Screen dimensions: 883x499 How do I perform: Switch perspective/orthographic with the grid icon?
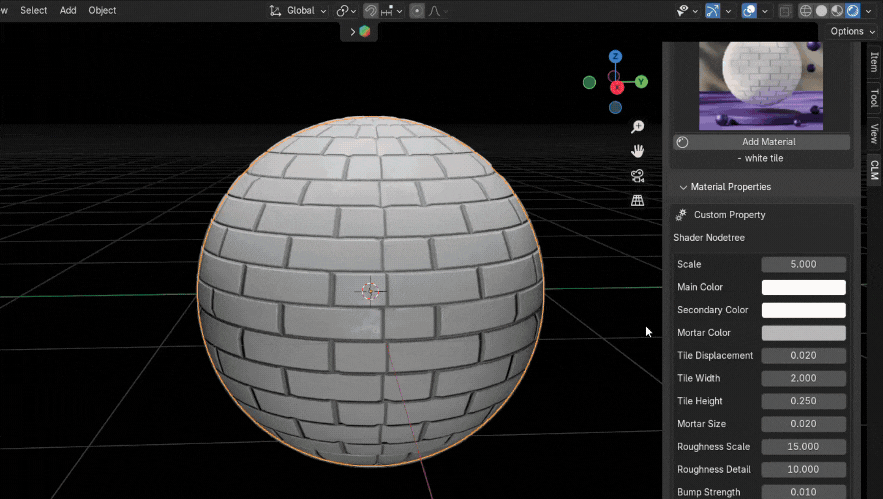(637, 200)
